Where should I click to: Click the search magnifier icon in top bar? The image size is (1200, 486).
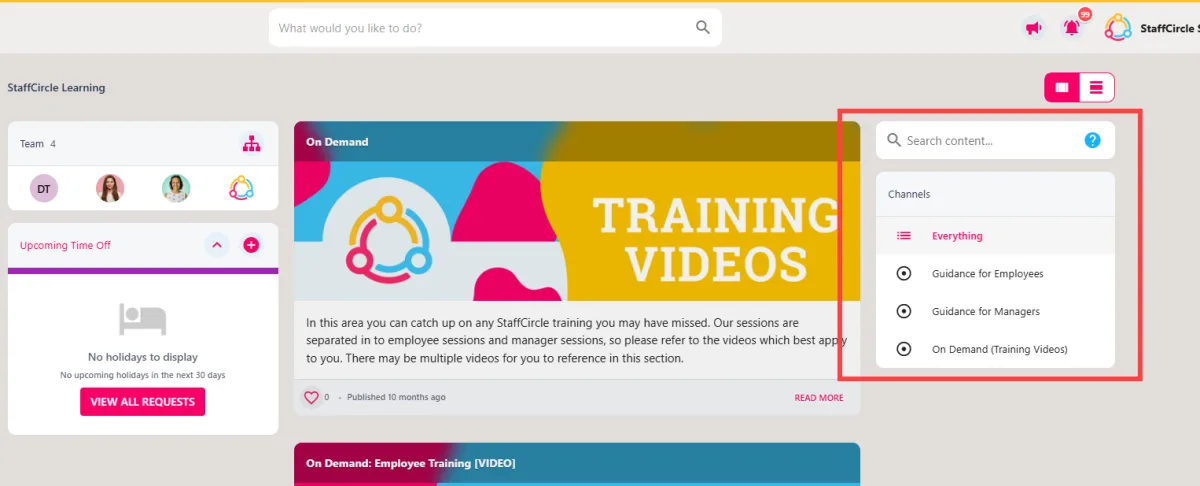click(703, 28)
